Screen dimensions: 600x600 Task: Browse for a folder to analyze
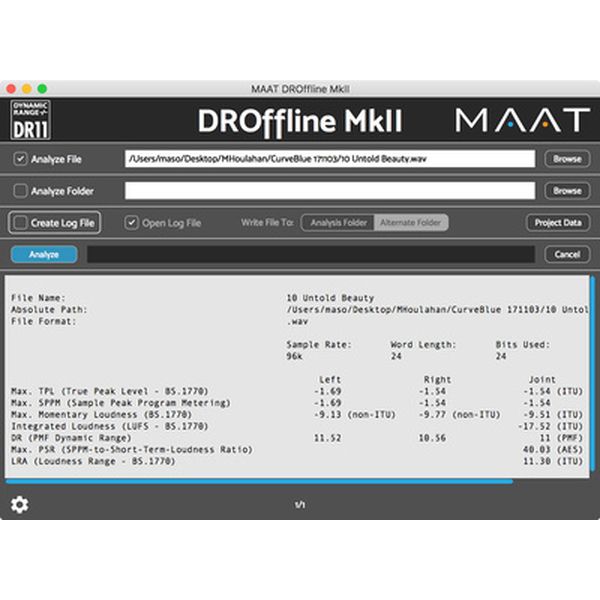[566, 190]
